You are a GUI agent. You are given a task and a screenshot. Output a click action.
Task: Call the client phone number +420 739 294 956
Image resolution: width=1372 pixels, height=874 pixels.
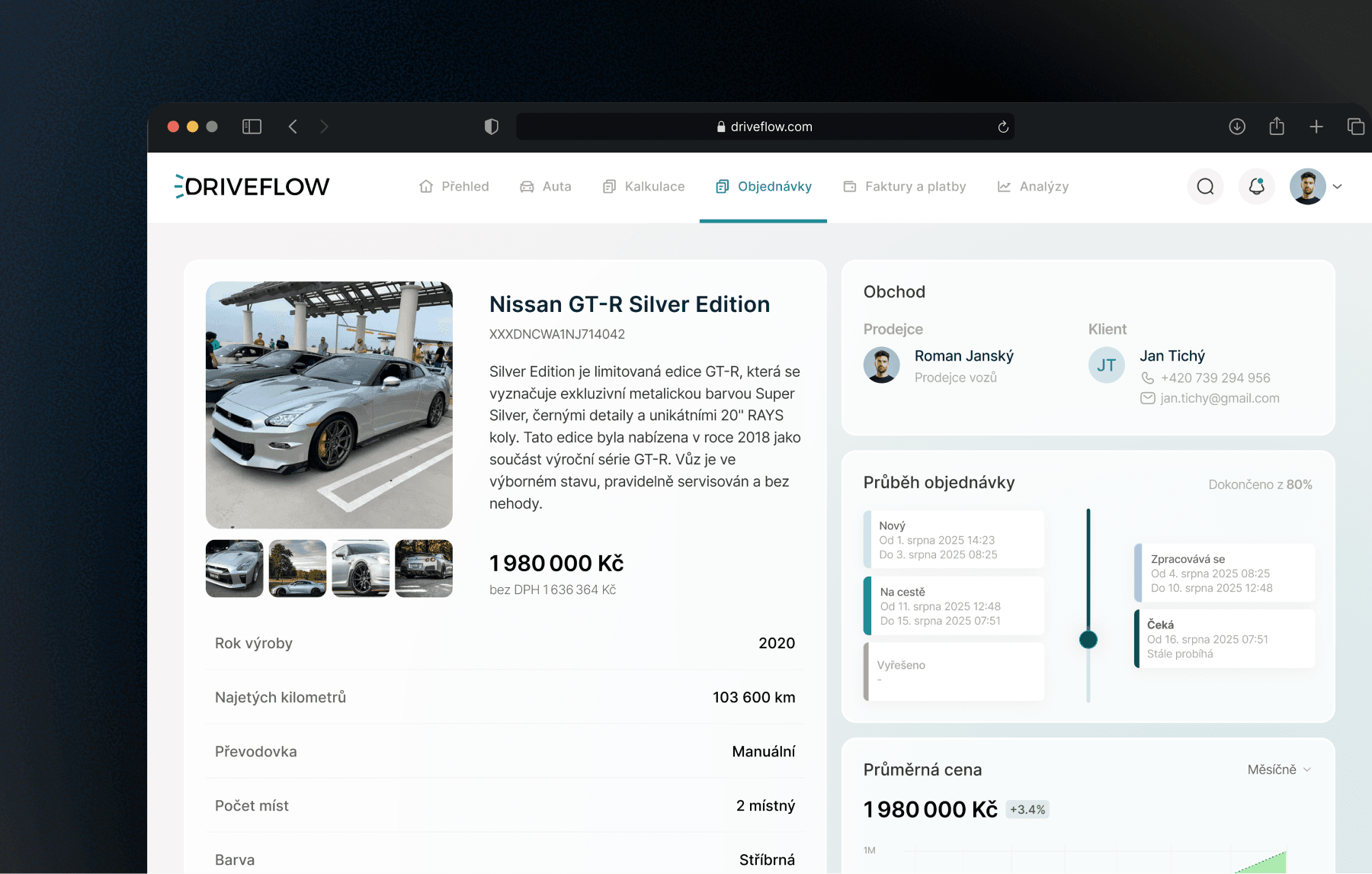[1215, 378]
